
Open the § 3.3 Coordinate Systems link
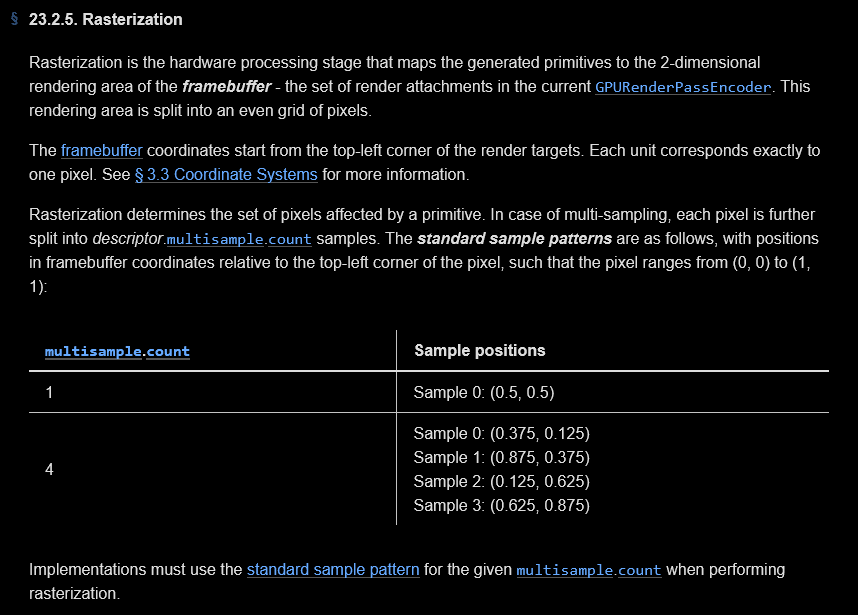(x=226, y=175)
